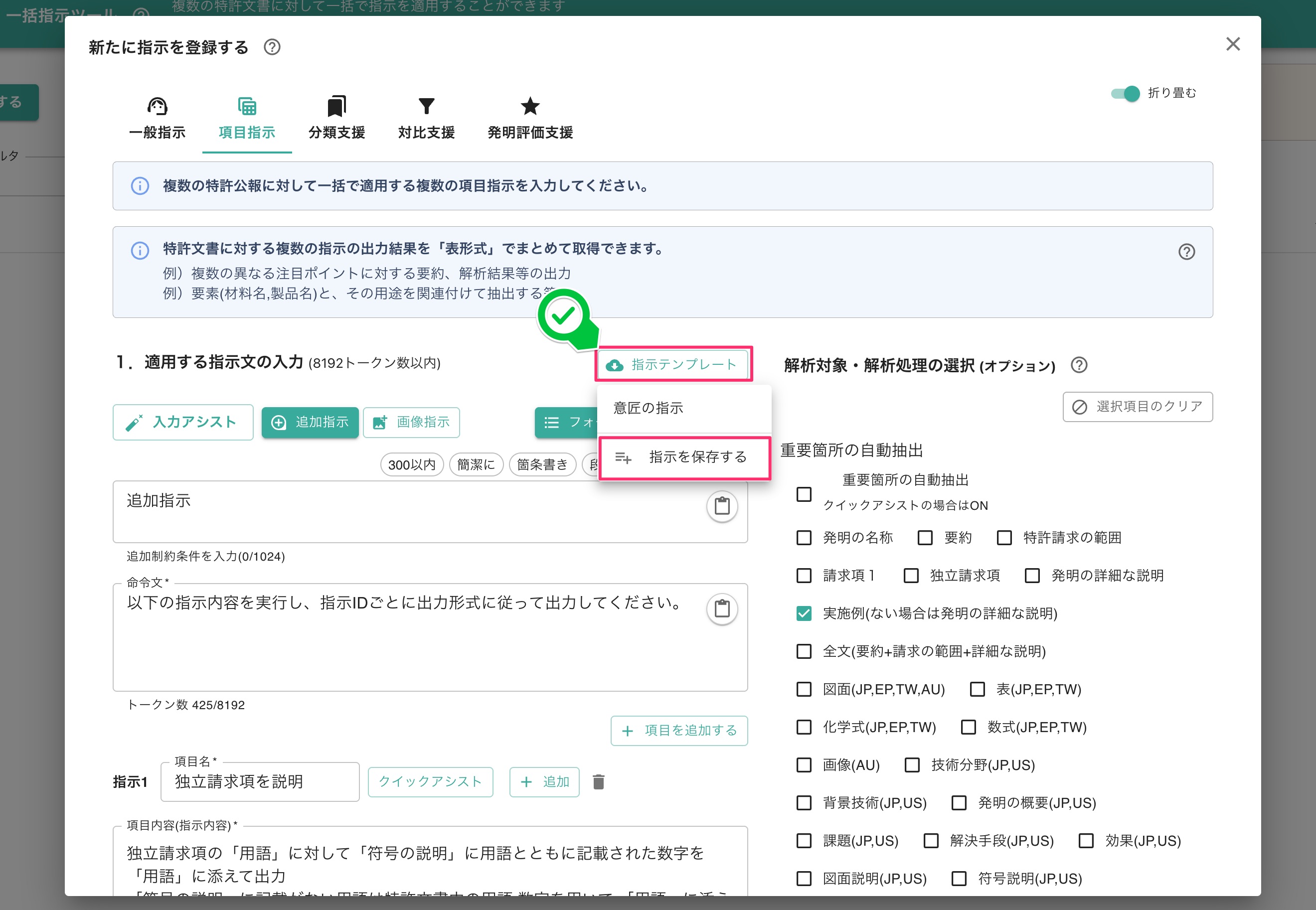Check the 表(JP,EP,TW) checkbox
The image size is (1316, 910).
pyautogui.click(x=978, y=689)
